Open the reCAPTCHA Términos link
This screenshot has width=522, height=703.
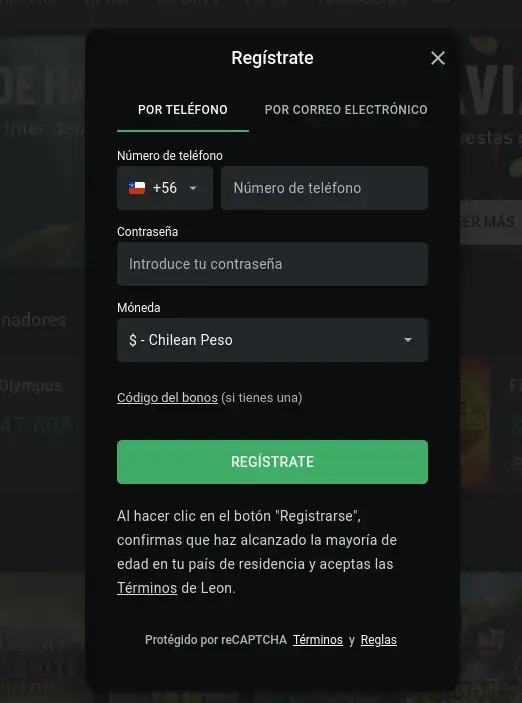pos(318,640)
